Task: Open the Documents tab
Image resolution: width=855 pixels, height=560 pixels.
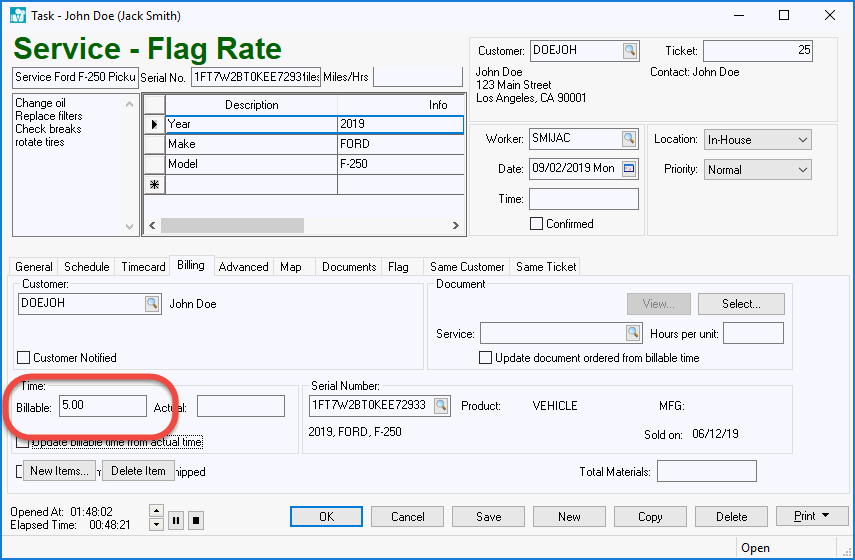Action: pyautogui.click(x=349, y=267)
